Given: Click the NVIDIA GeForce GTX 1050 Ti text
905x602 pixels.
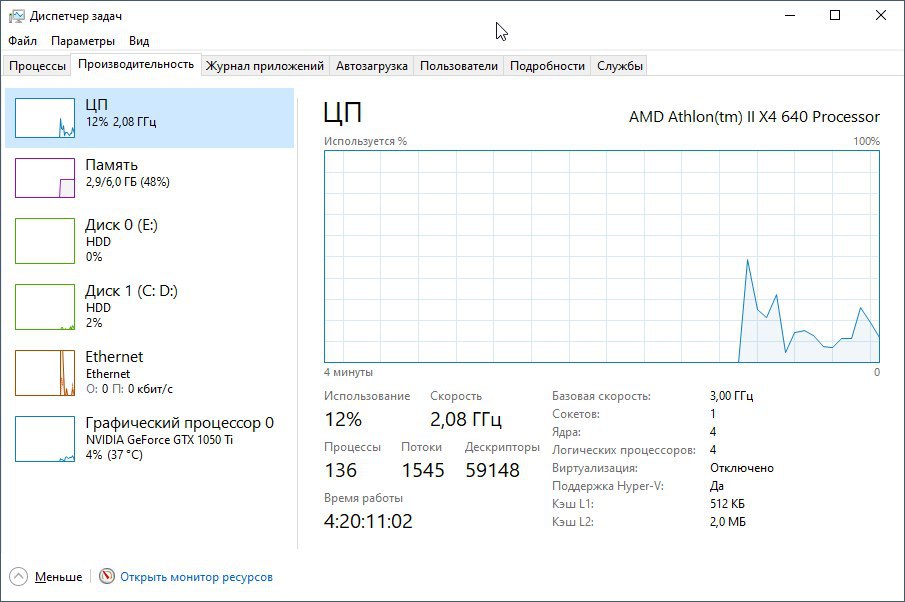Looking at the screenshot, I should click(x=159, y=440).
